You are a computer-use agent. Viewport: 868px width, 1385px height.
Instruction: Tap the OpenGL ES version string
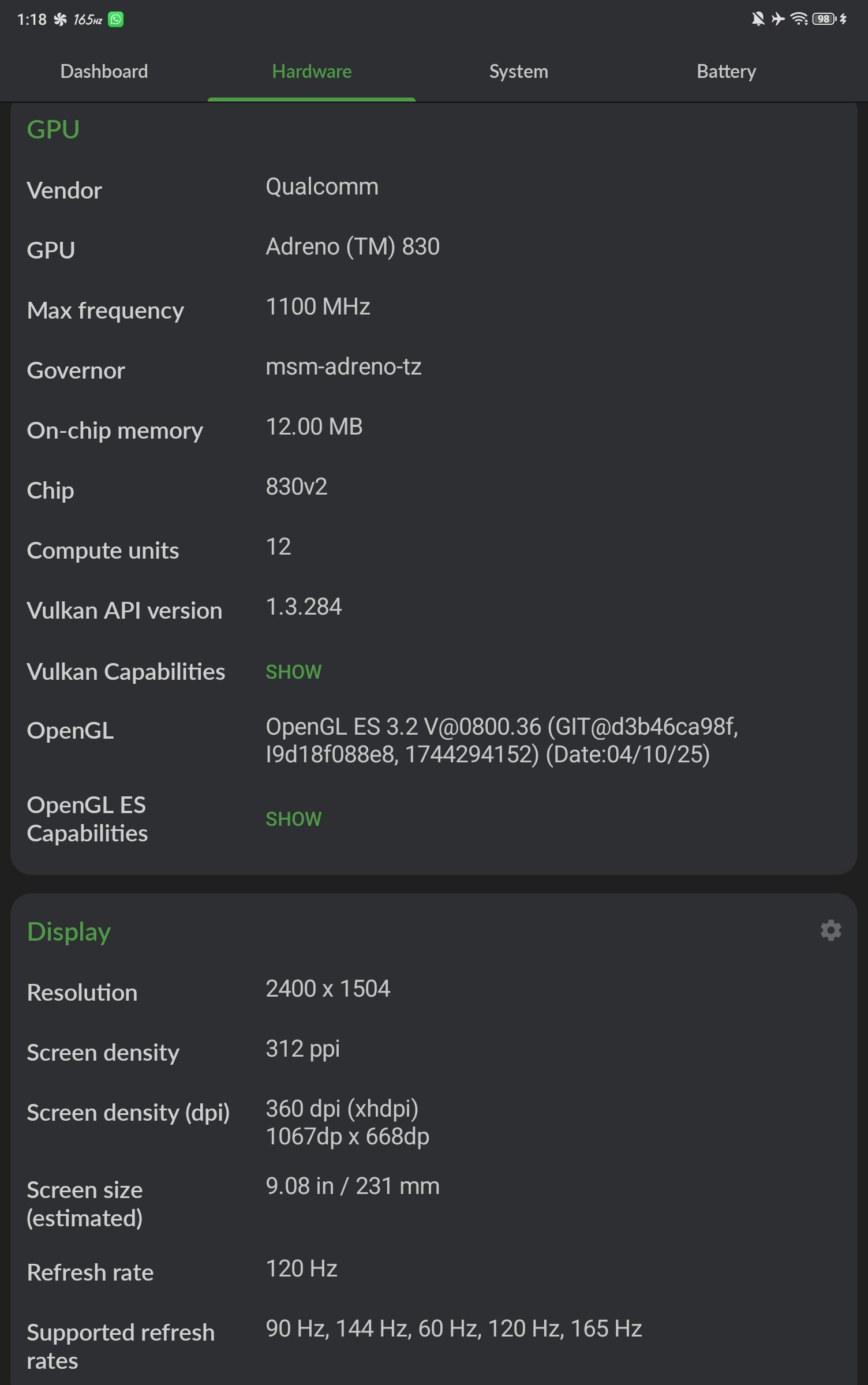[502, 740]
